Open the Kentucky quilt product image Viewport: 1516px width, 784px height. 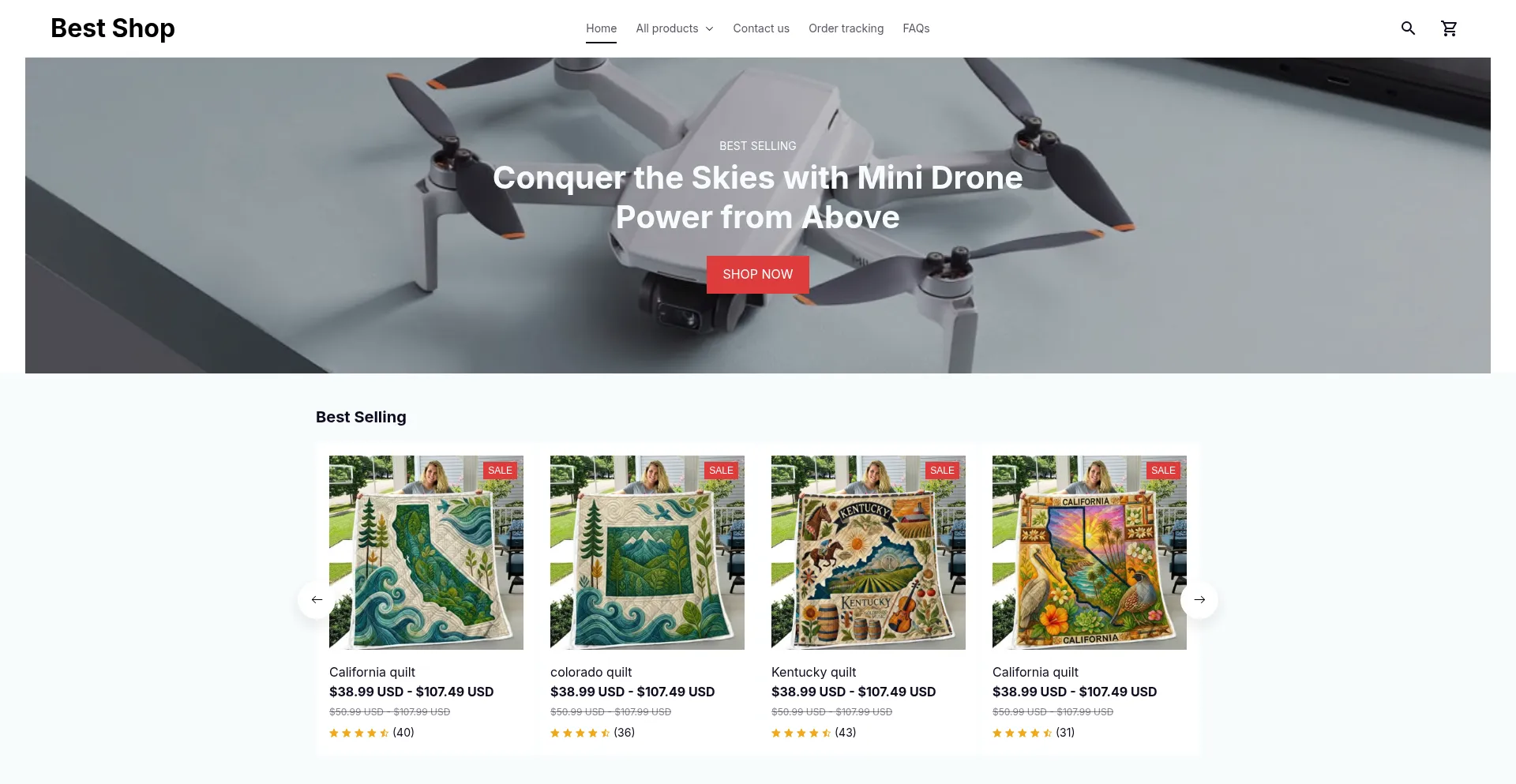[868, 553]
